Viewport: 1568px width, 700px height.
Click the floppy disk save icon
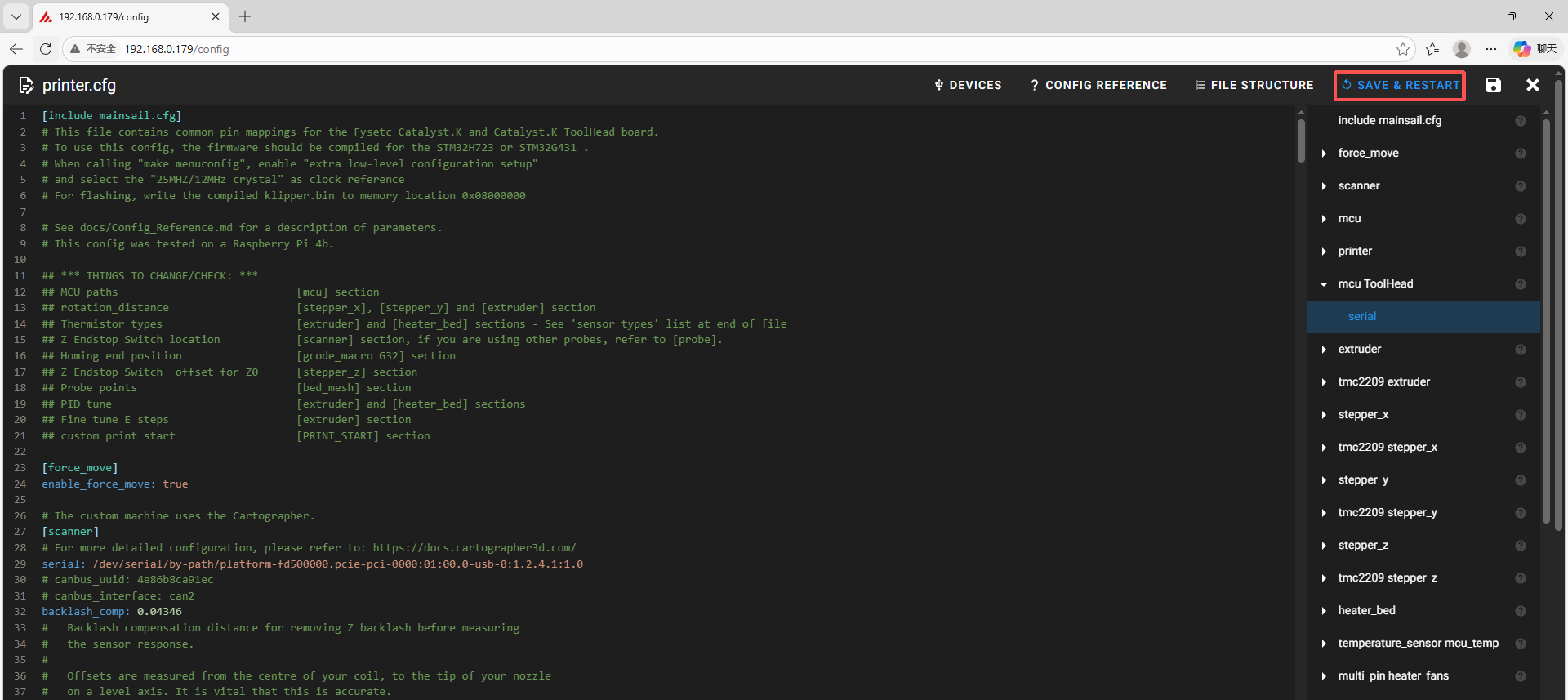point(1493,85)
